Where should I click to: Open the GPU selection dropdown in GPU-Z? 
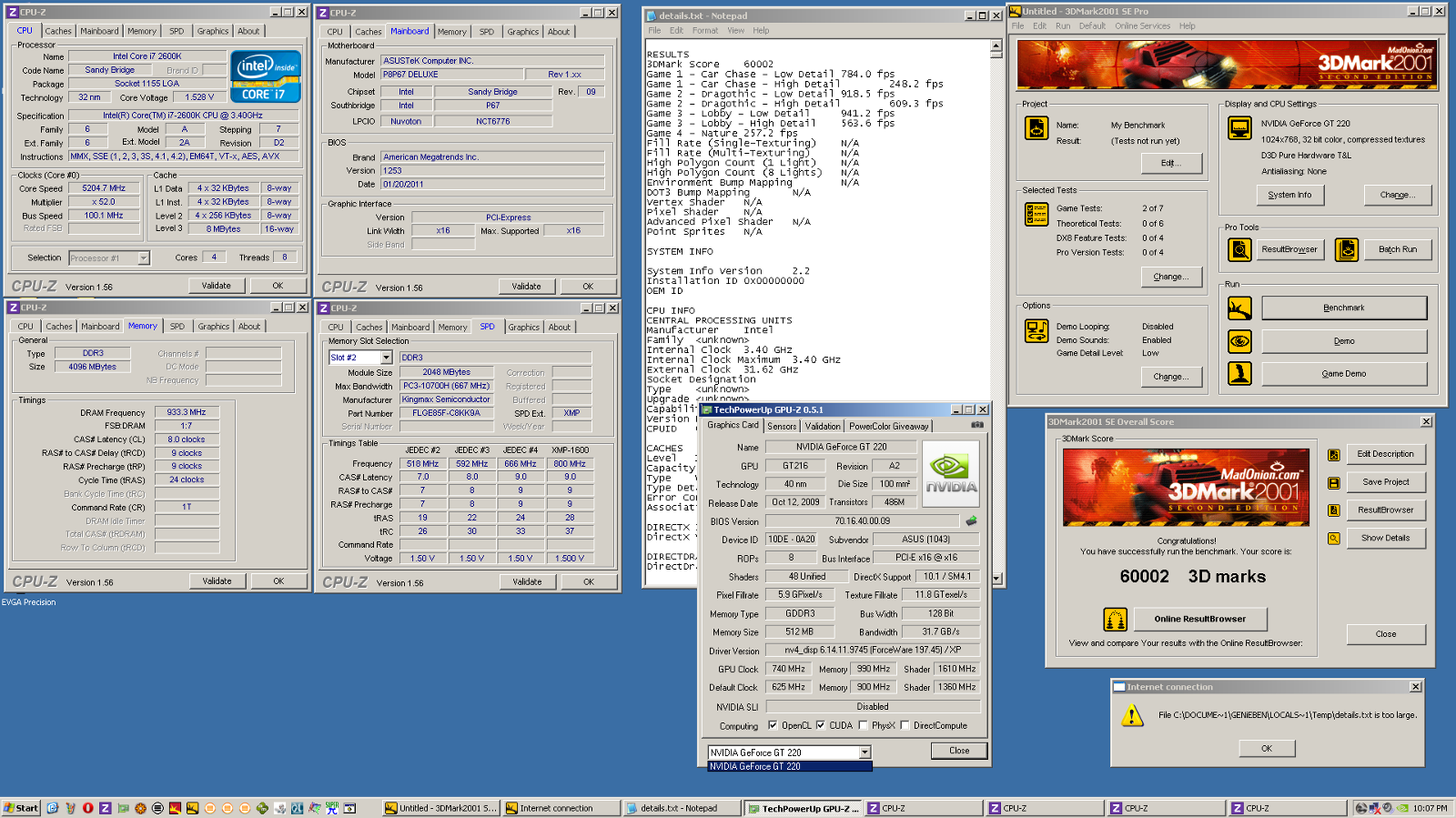[864, 752]
